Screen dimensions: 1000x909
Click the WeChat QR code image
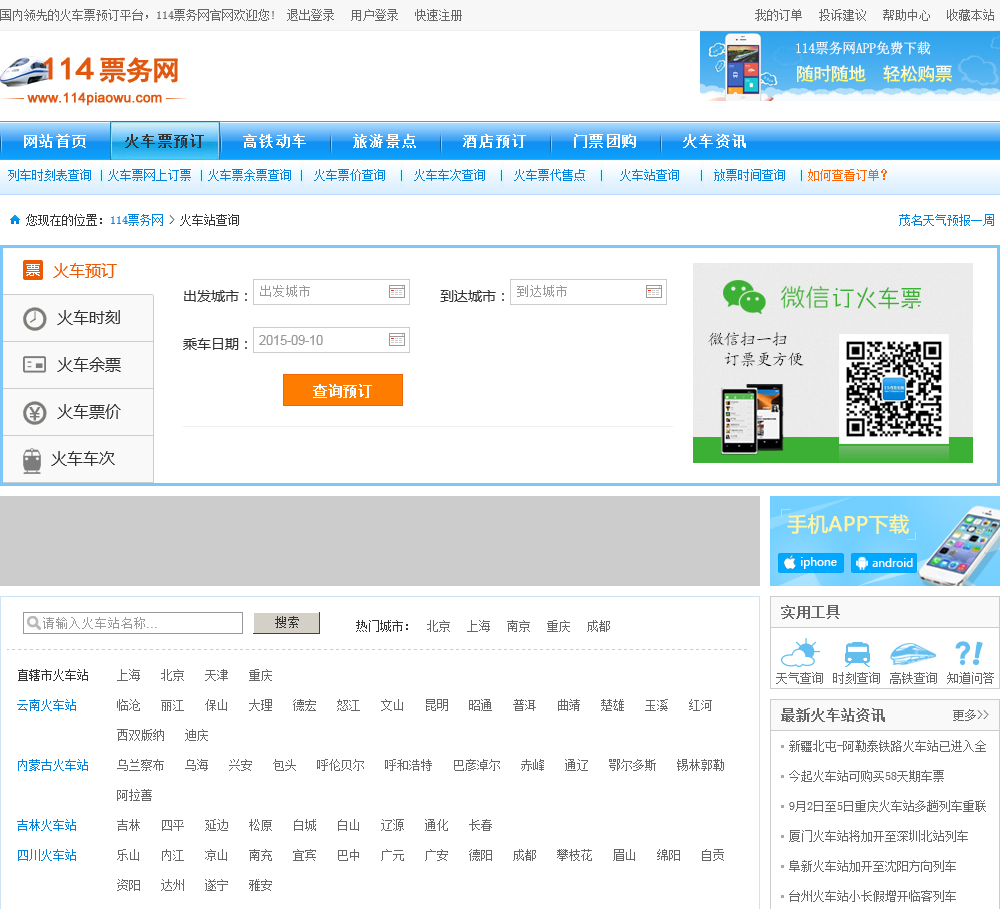(893, 389)
